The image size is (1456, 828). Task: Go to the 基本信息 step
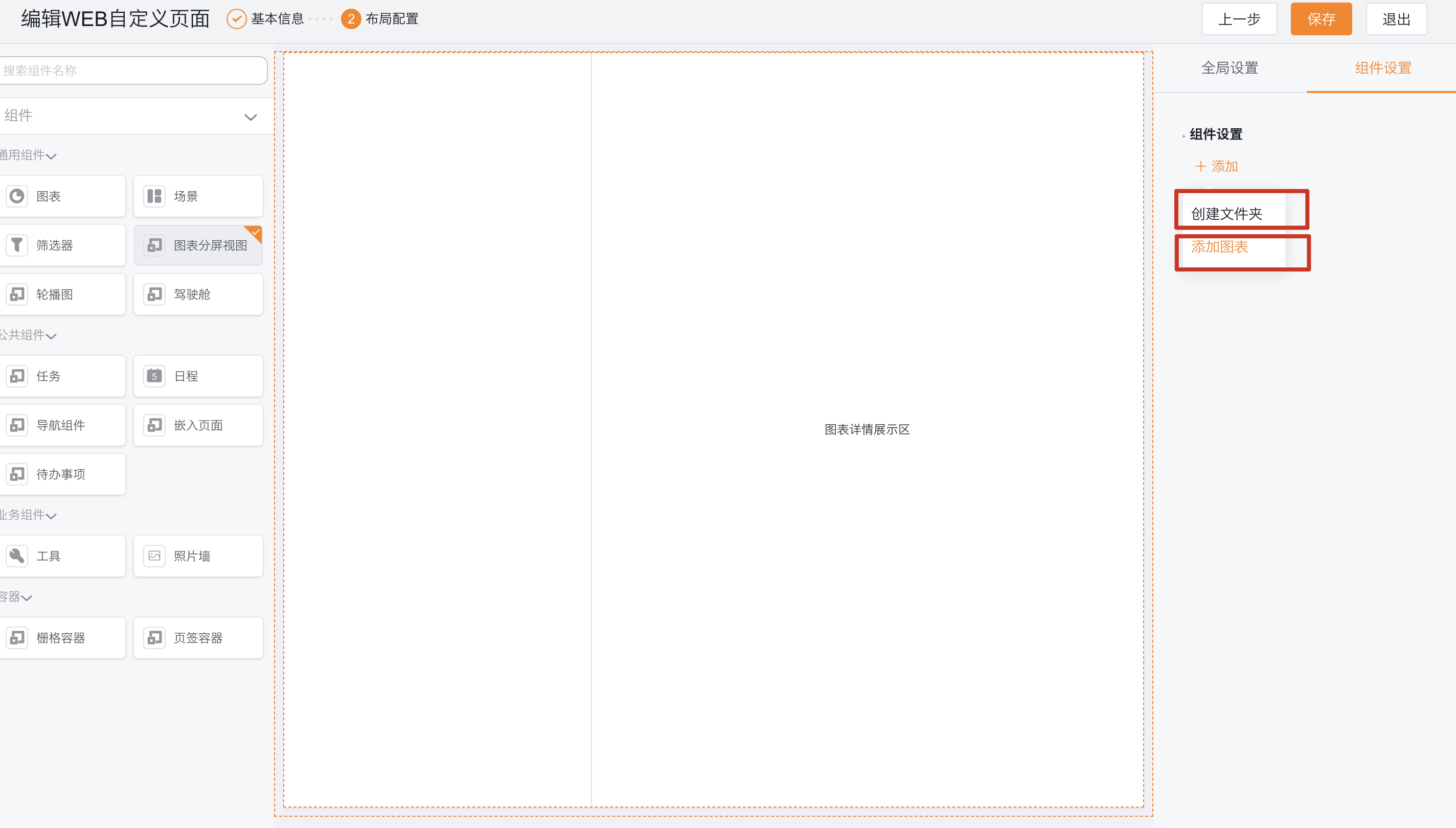[x=278, y=19]
